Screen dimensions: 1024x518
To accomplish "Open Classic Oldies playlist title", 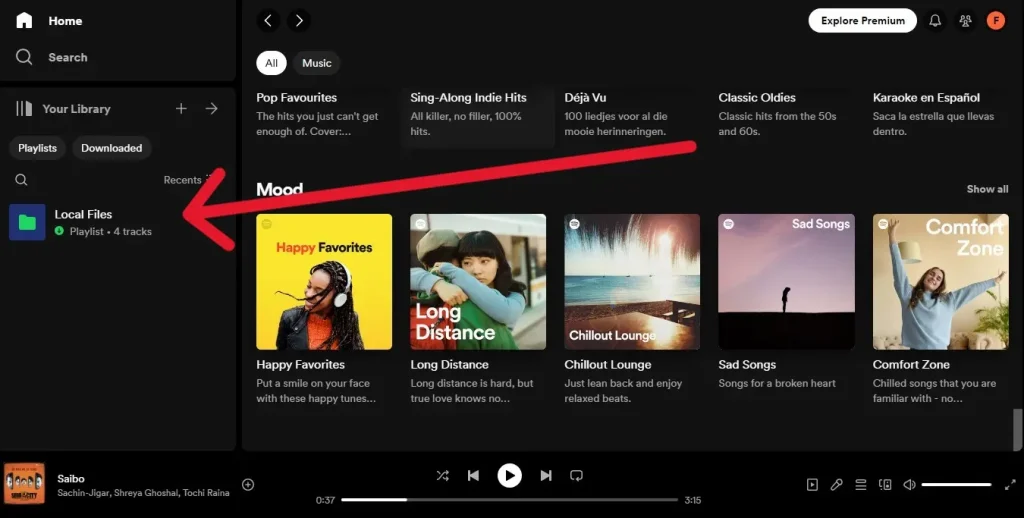I will (757, 97).
